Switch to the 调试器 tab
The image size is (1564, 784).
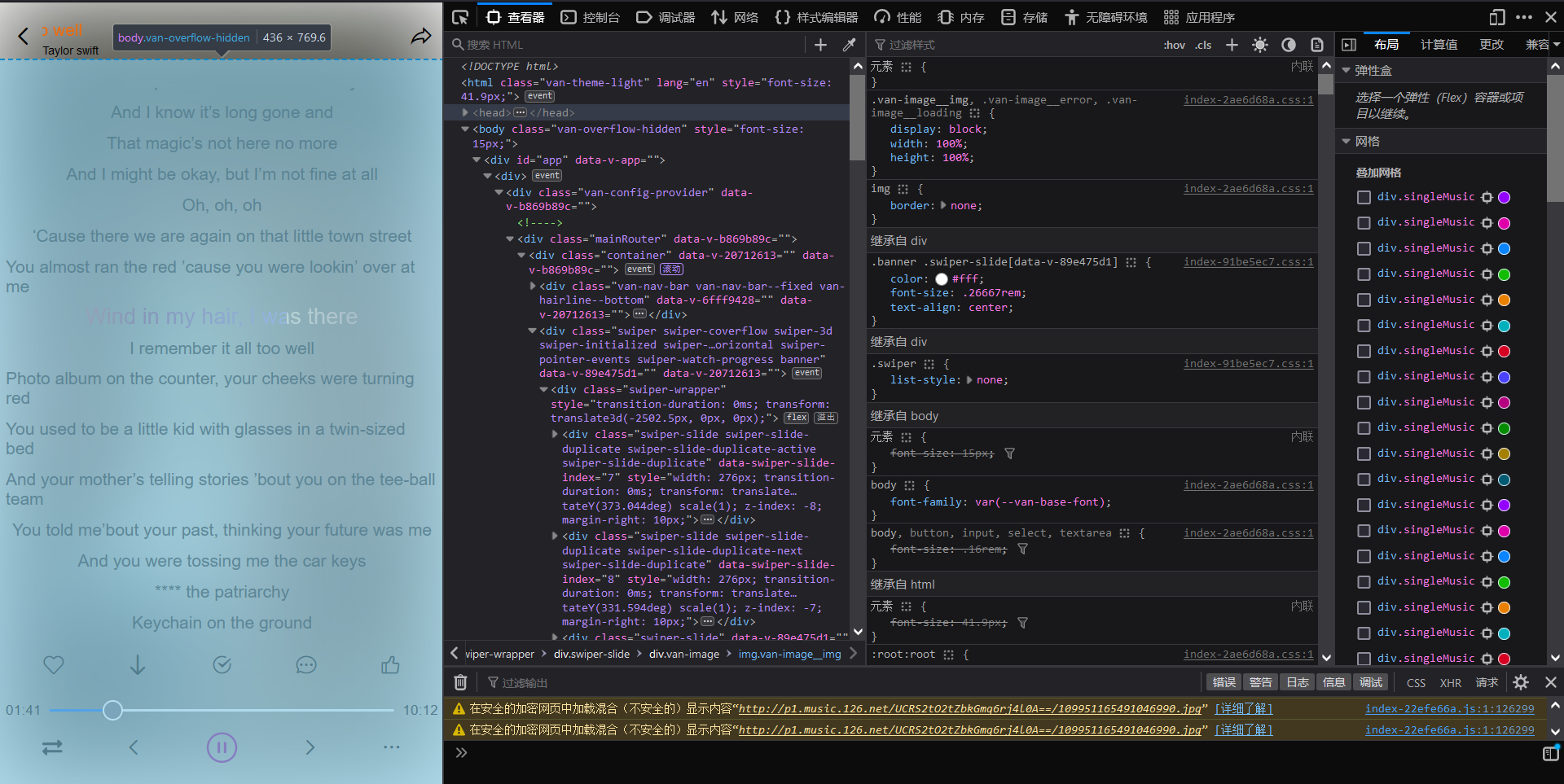pyautogui.click(x=665, y=17)
